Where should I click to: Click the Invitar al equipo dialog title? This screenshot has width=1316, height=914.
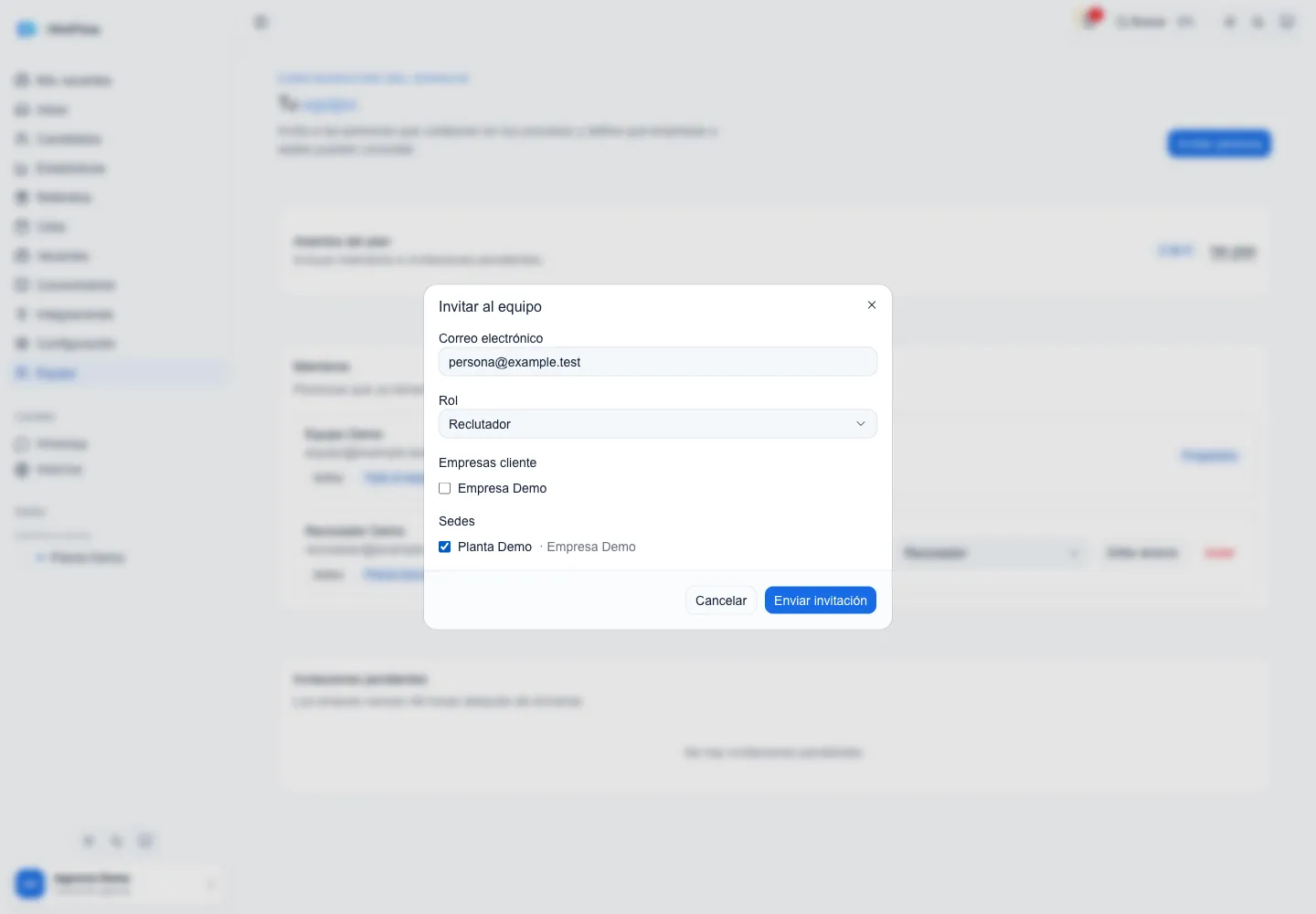click(490, 307)
